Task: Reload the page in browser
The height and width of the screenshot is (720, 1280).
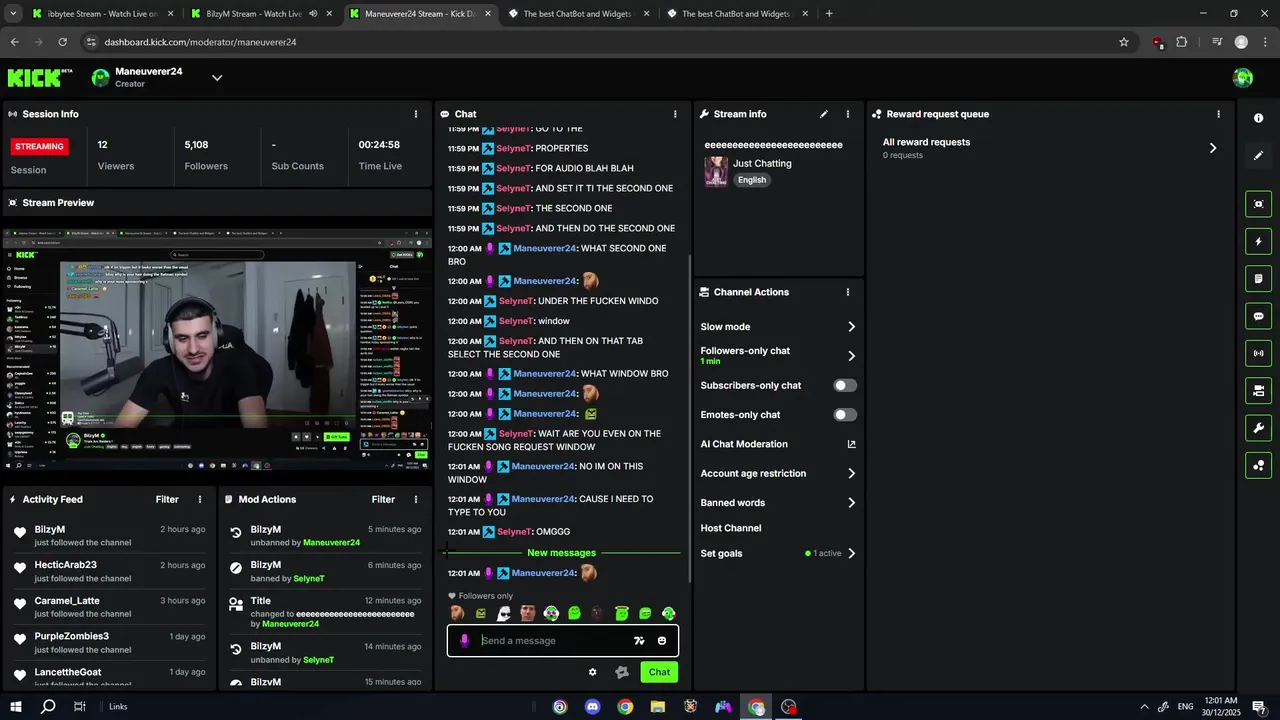Action: pyautogui.click(x=62, y=42)
